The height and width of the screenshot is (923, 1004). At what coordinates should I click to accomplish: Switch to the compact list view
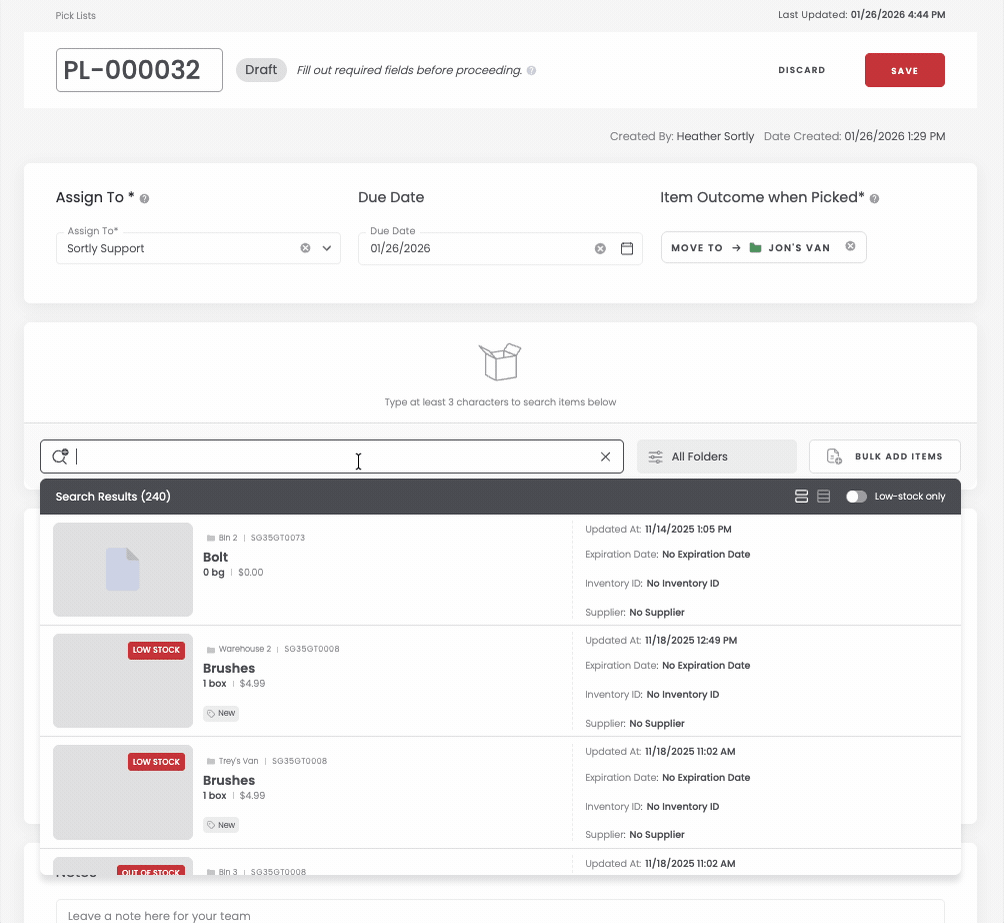tap(824, 496)
